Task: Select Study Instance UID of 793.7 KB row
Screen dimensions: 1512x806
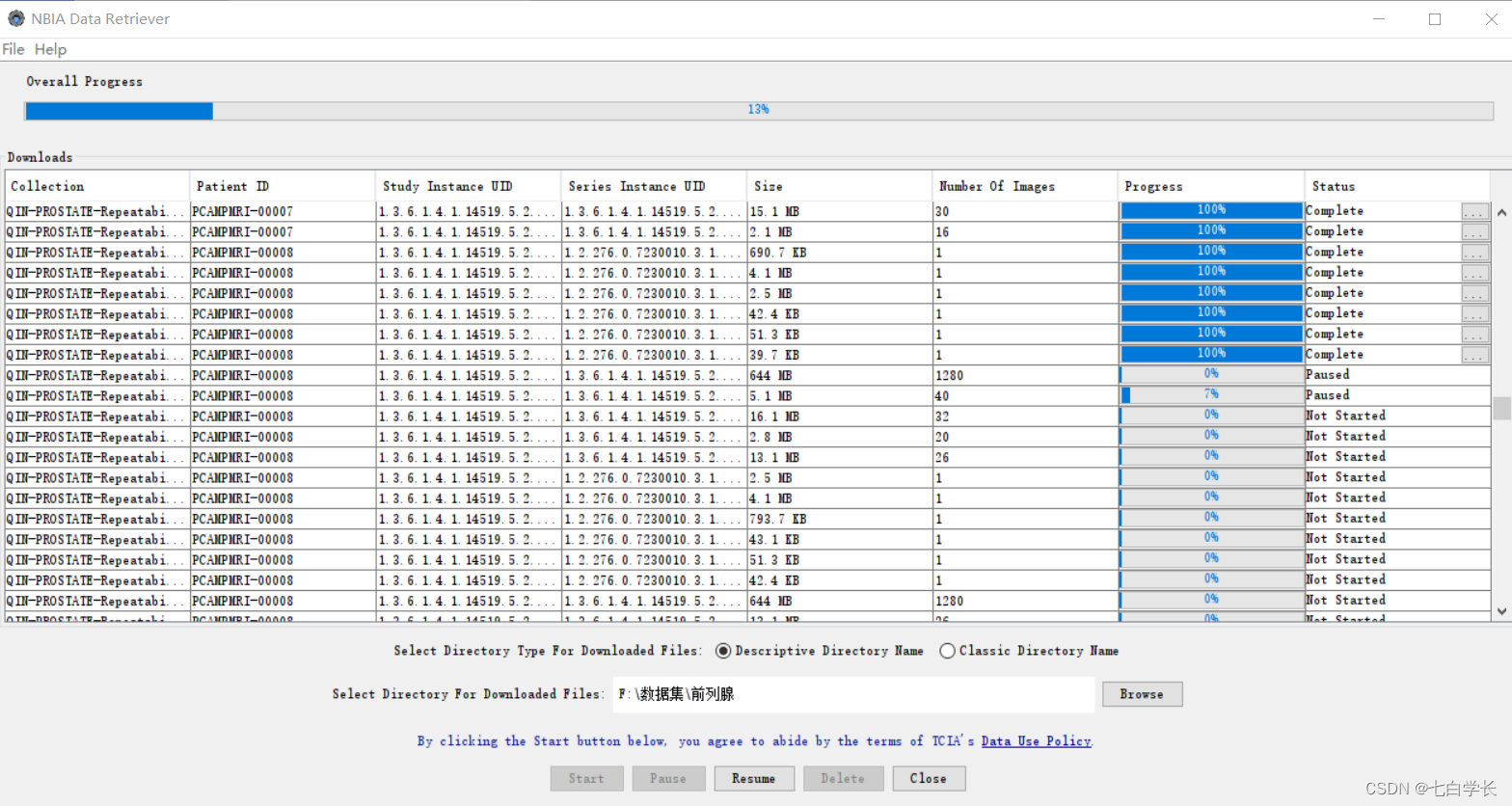Action: pyautogui.click(x=469, y=519)
